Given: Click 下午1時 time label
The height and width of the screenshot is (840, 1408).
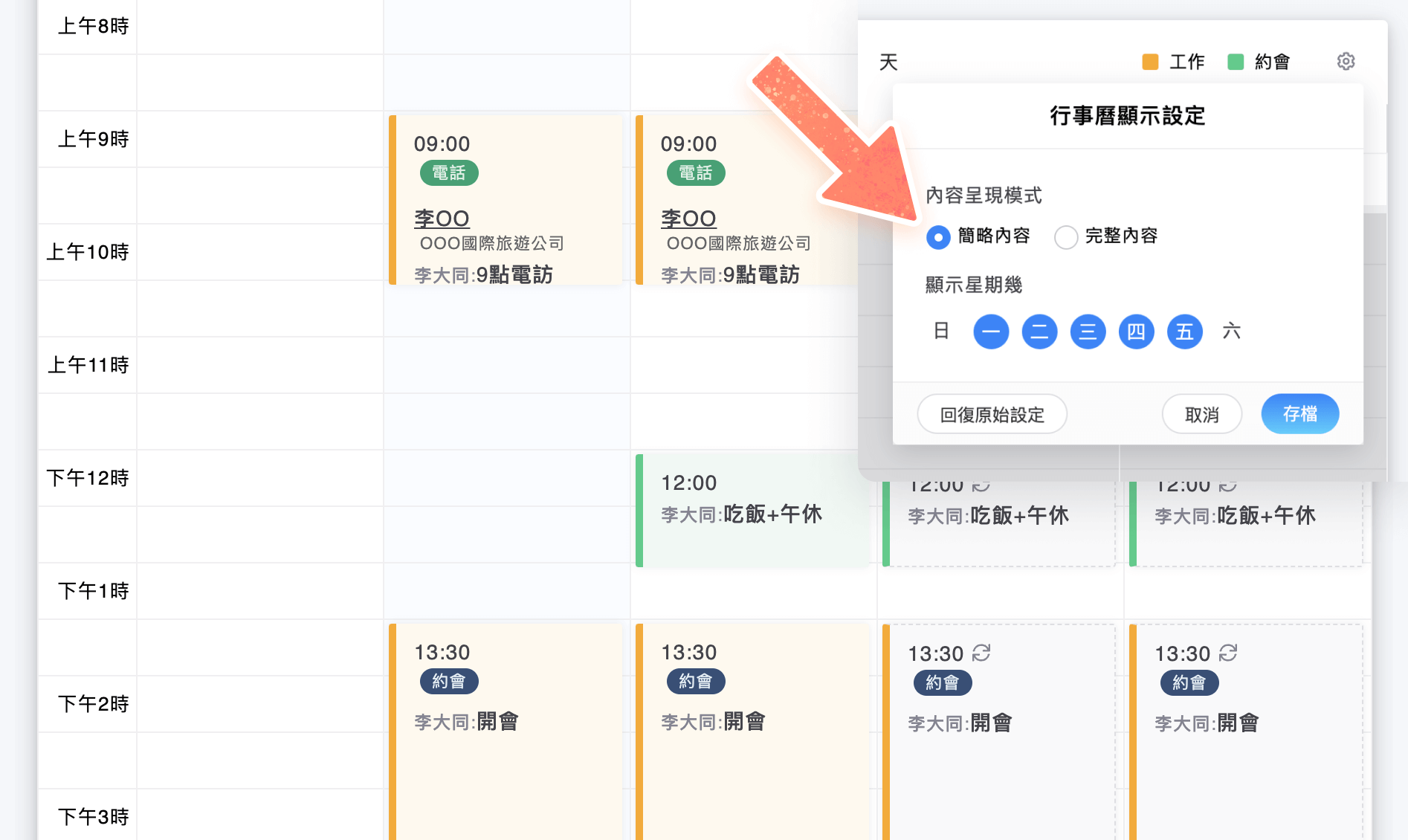Looking at the screenshot, I should pos(94,591).
